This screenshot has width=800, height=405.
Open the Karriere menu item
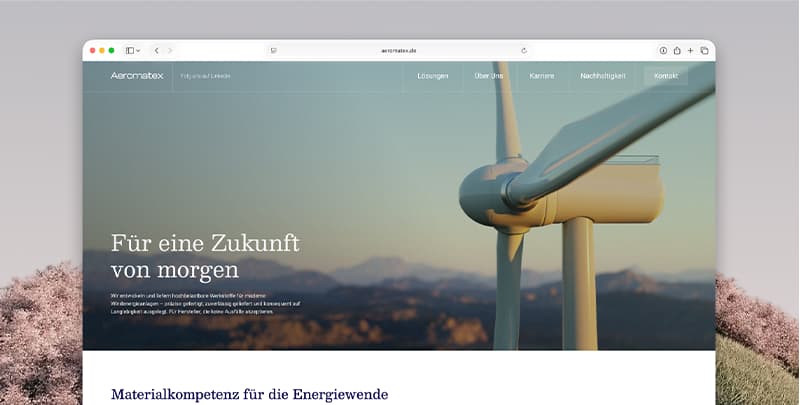542,76
